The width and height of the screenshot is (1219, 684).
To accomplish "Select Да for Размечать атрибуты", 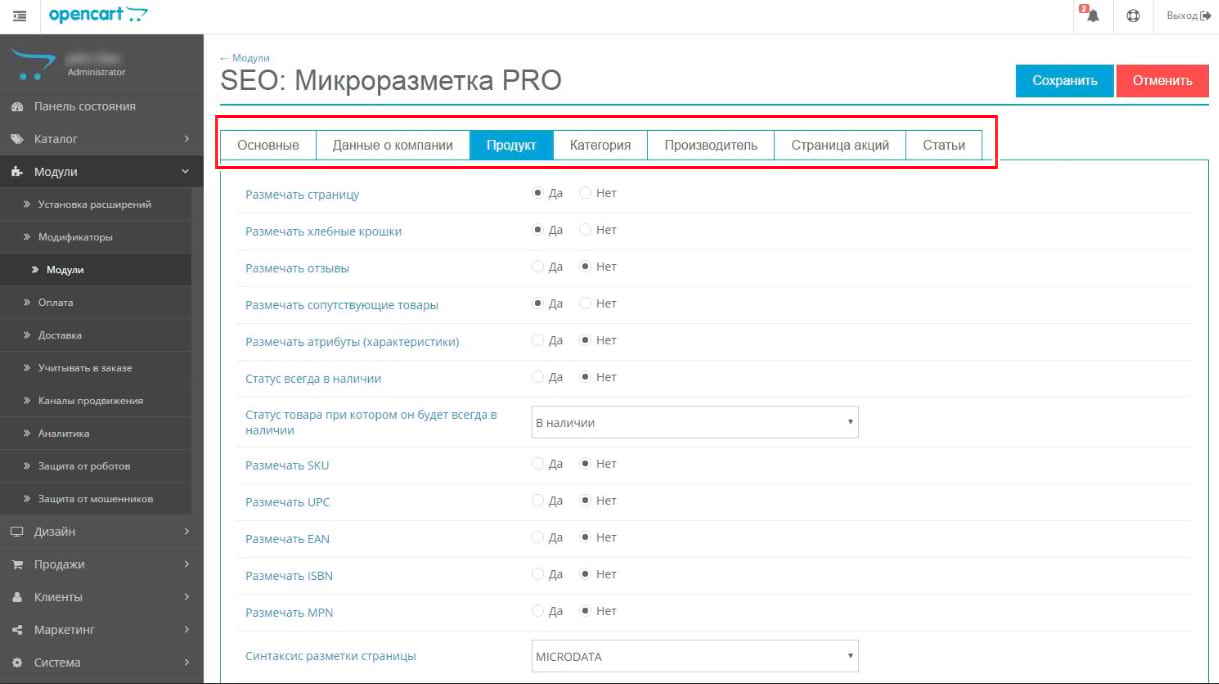I will click(538, 340).
